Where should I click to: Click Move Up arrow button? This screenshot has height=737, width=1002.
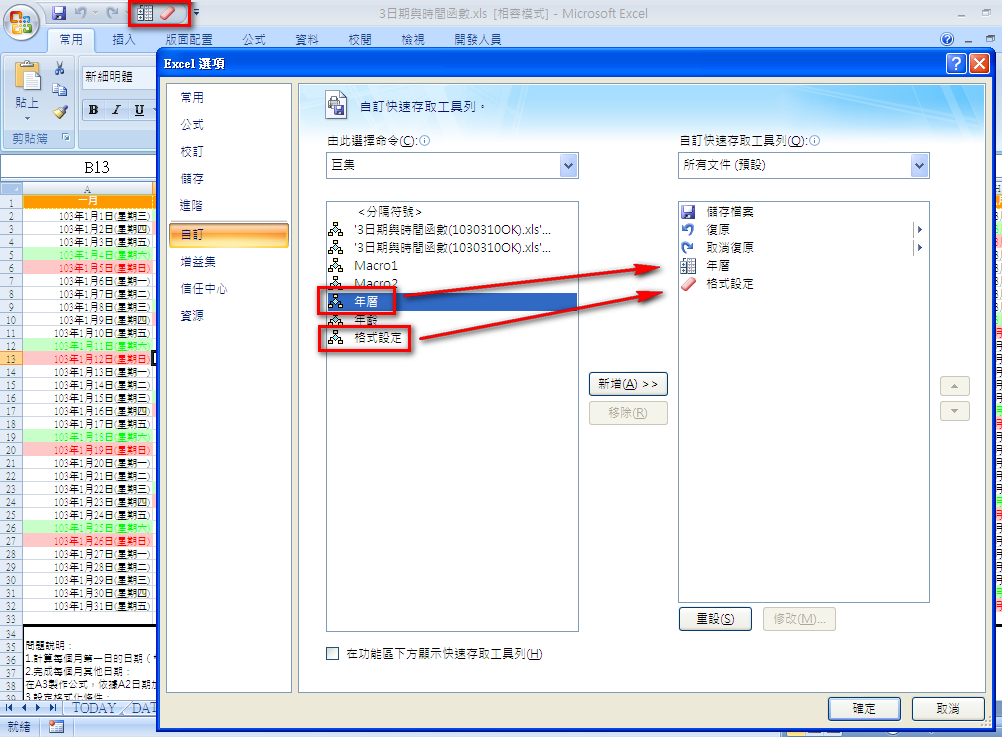pyautogui.click(x=955, y=386)
